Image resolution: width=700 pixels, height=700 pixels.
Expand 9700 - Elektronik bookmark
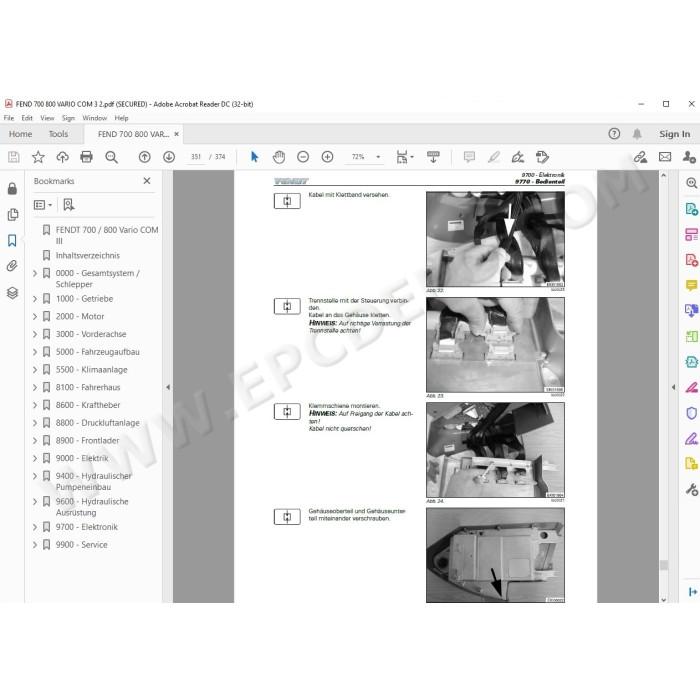pyautogui.click(x=35, y=527)
